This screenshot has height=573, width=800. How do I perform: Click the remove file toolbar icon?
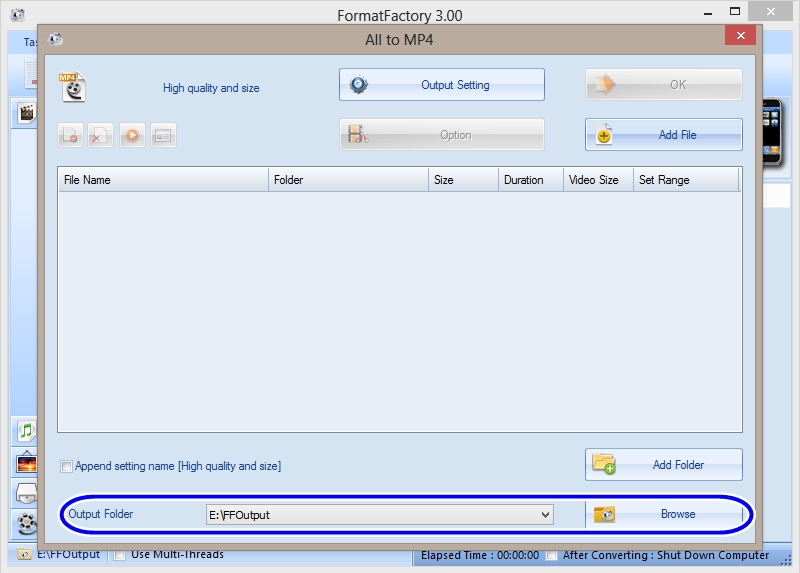pyautogui.click(x=70, y=135)
